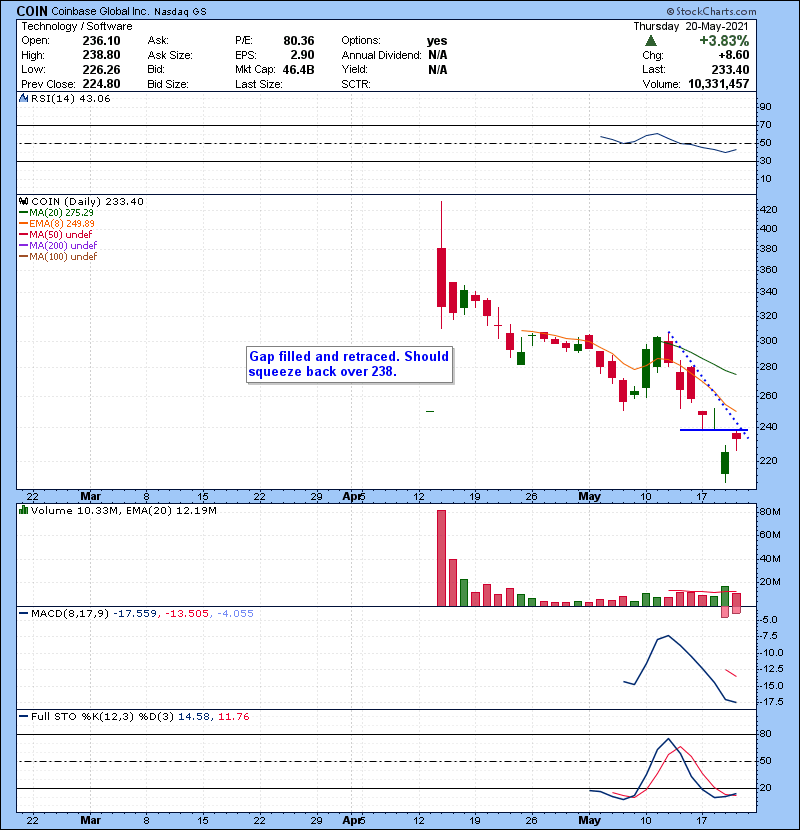Click the P/E value 80.36
The image size is (800, 830).
[x=299, y=41]
